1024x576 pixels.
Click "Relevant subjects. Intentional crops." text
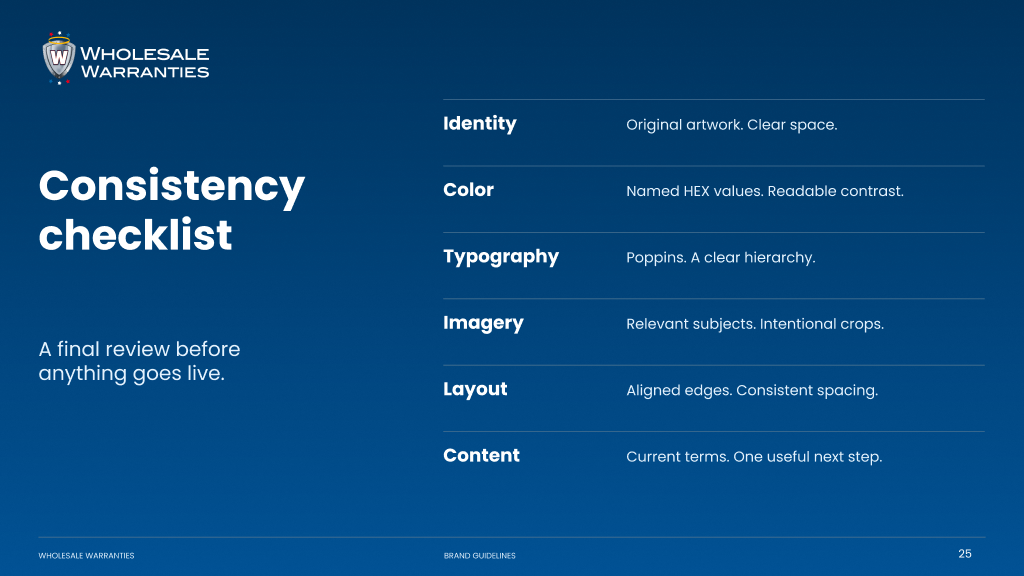(x=755, y=324)
